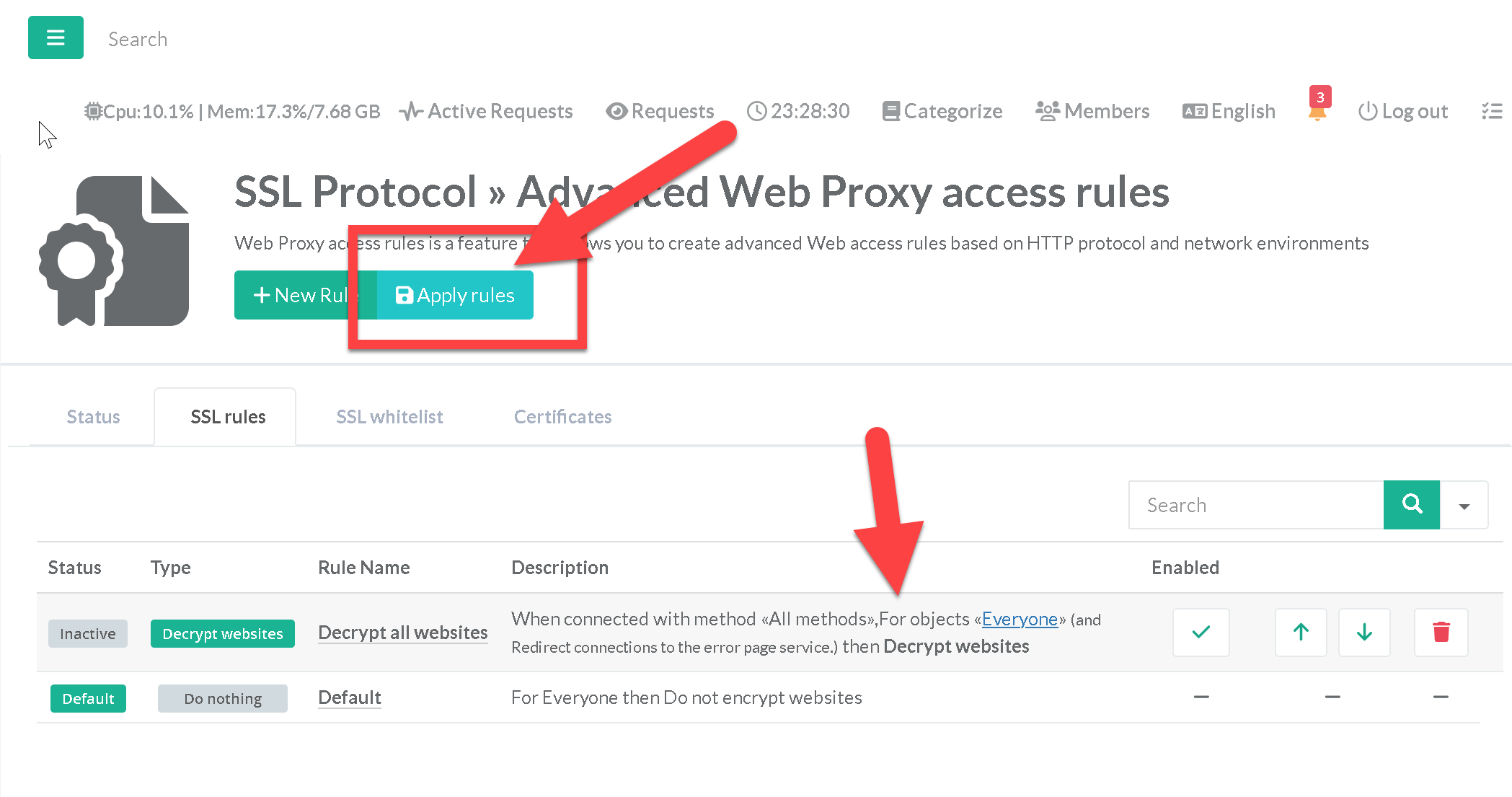This screenshot has width=1512, height=797.
Task: Open the hamburger menu button
Action: pyautogui.click(x=56, y=38)
